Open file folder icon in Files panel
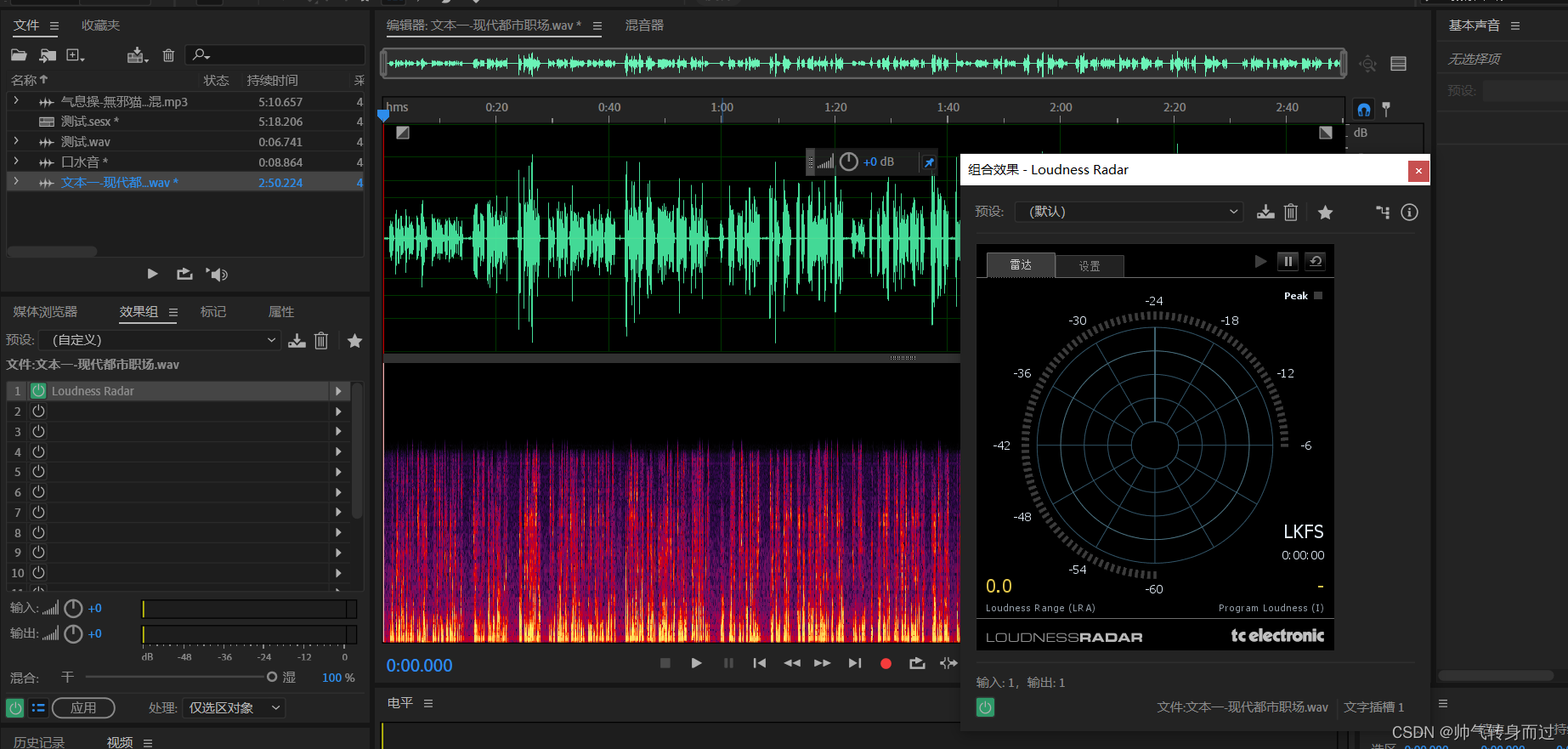This screenshot has width=1568, height=749. point(19,55)
